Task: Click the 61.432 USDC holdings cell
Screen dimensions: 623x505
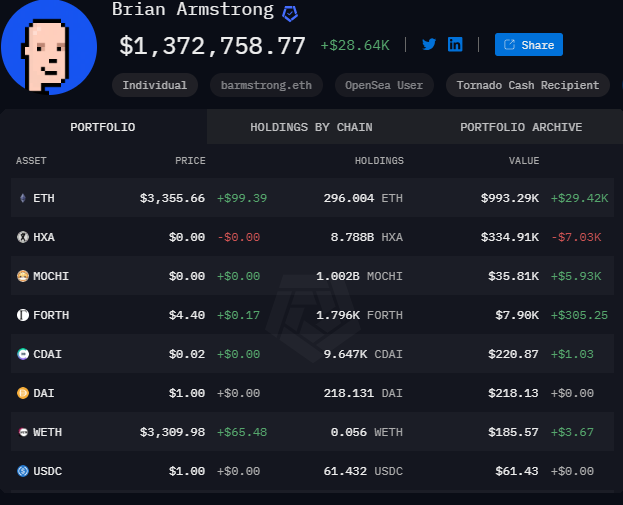Action: tap(363, 471)
